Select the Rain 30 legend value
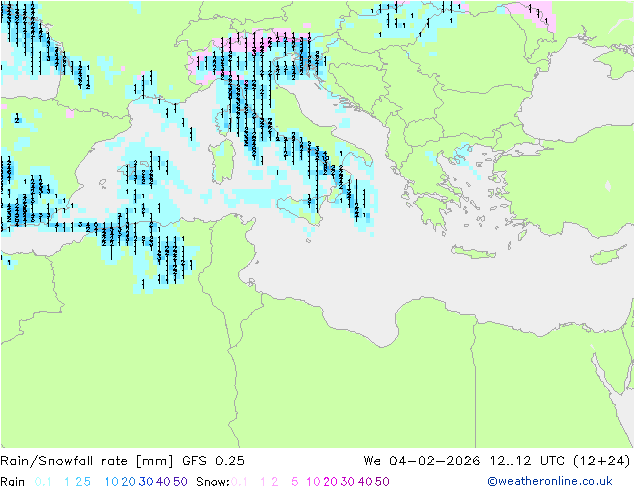 146,482
